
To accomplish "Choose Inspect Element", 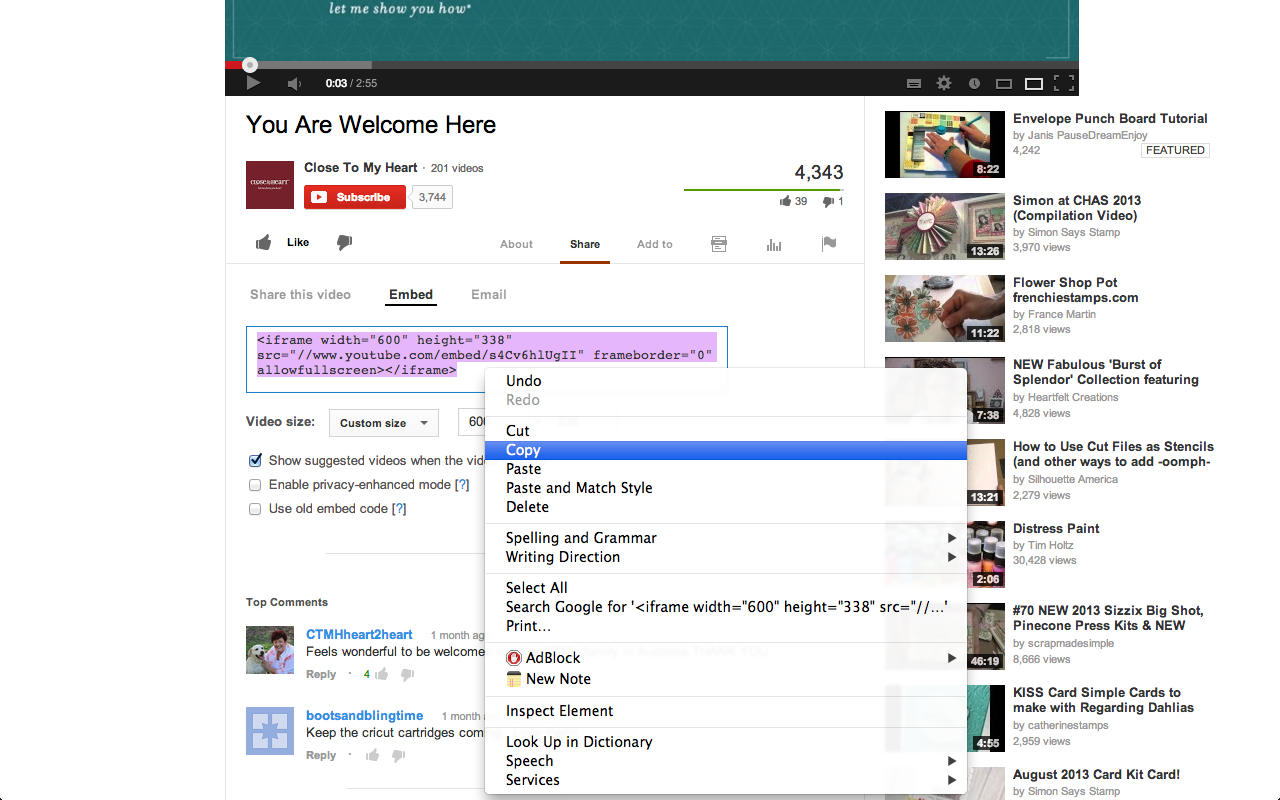I will tap(725, 711).
